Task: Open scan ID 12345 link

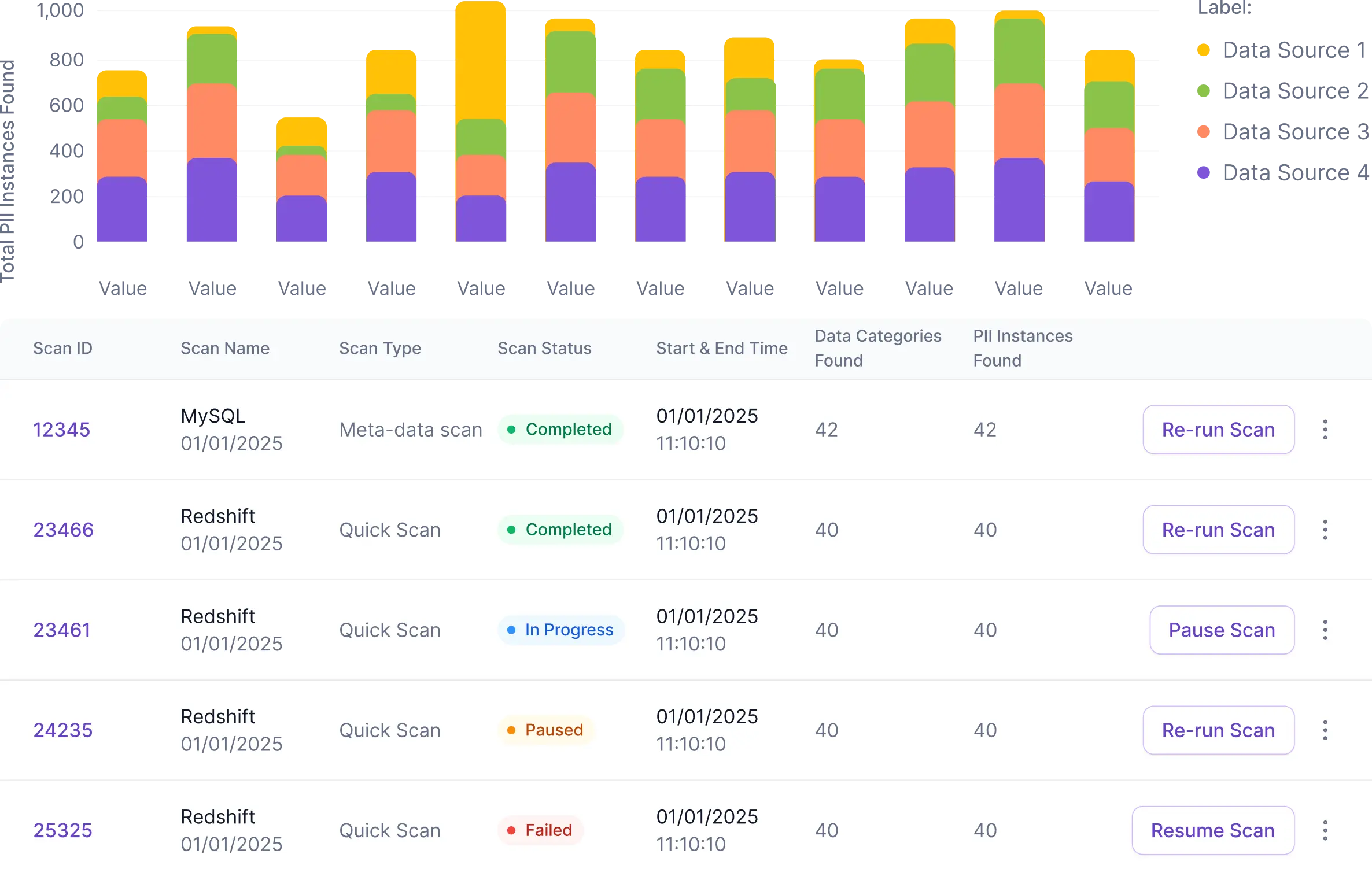Action: [61, 430]
